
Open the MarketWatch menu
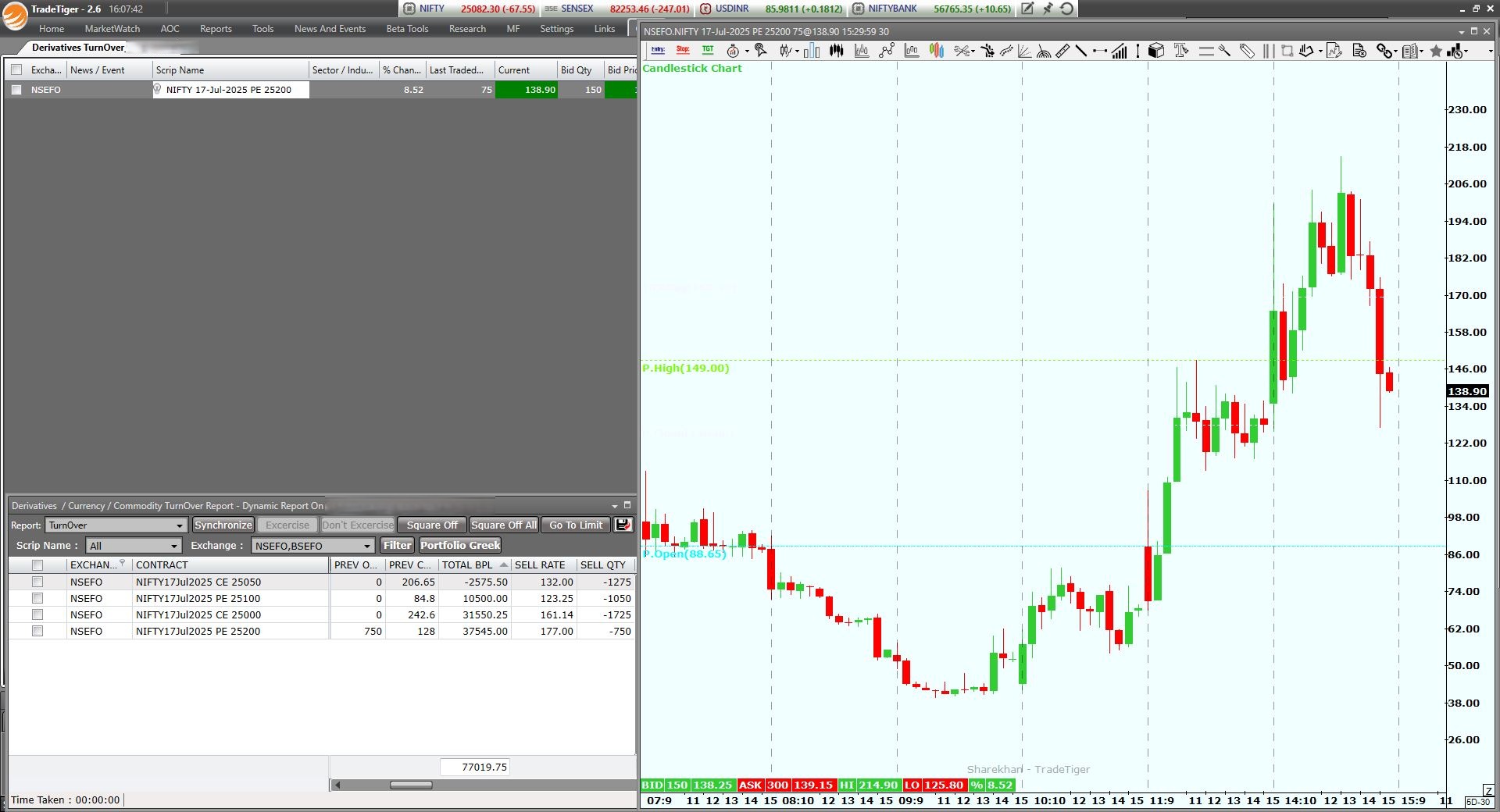point(112,29)
